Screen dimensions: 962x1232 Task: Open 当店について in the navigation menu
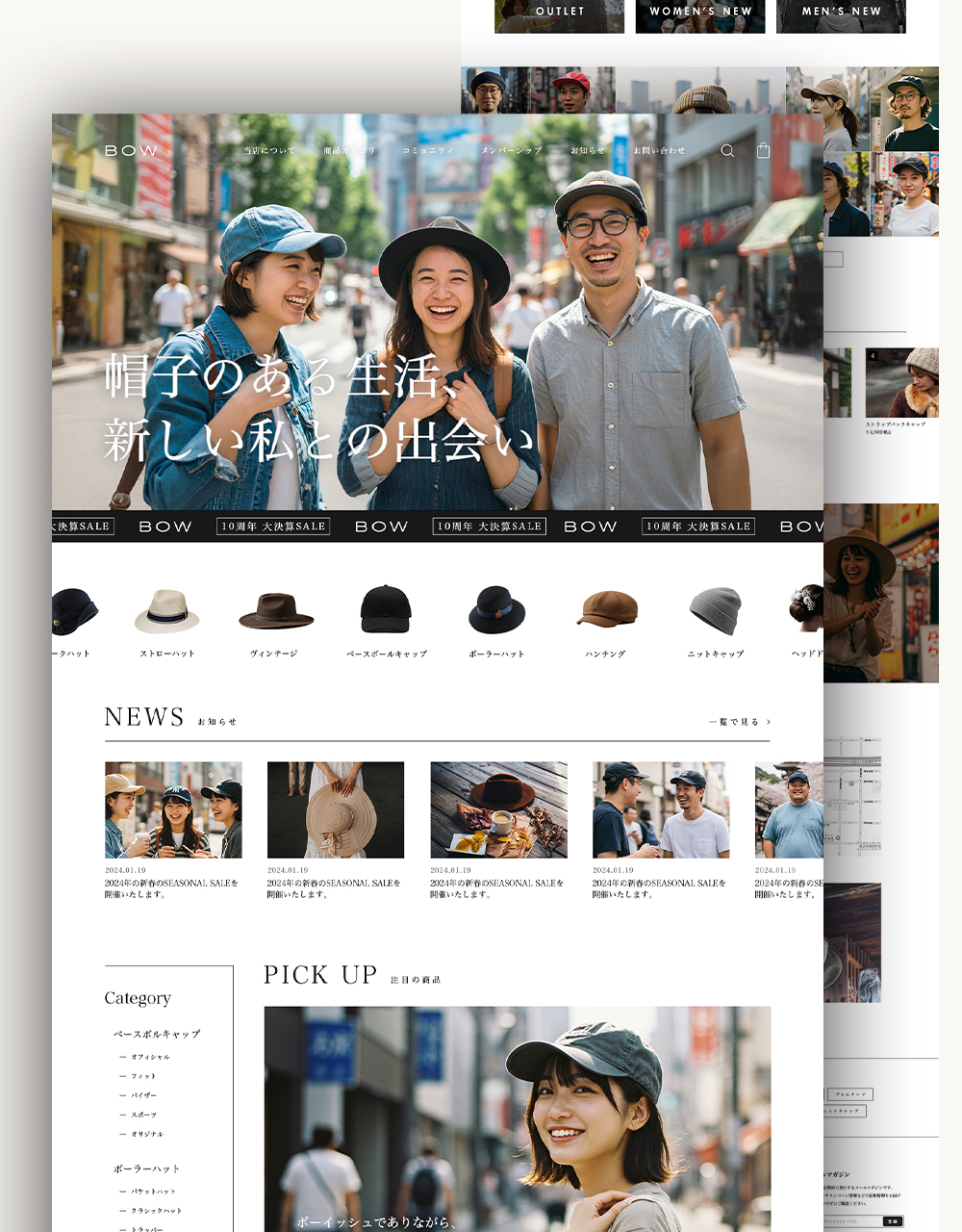269,151
